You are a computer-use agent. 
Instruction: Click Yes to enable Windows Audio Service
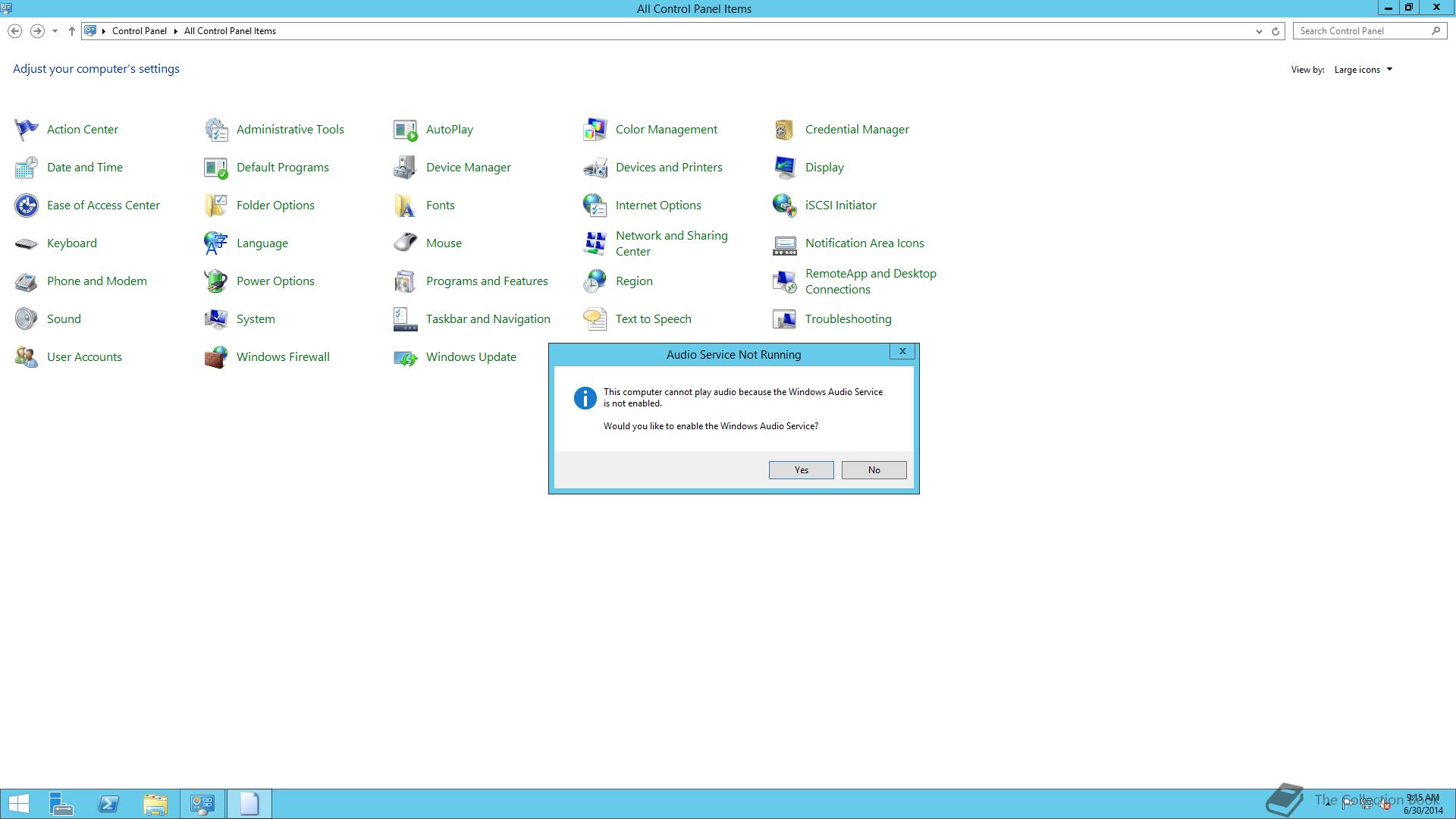[802, 470]
